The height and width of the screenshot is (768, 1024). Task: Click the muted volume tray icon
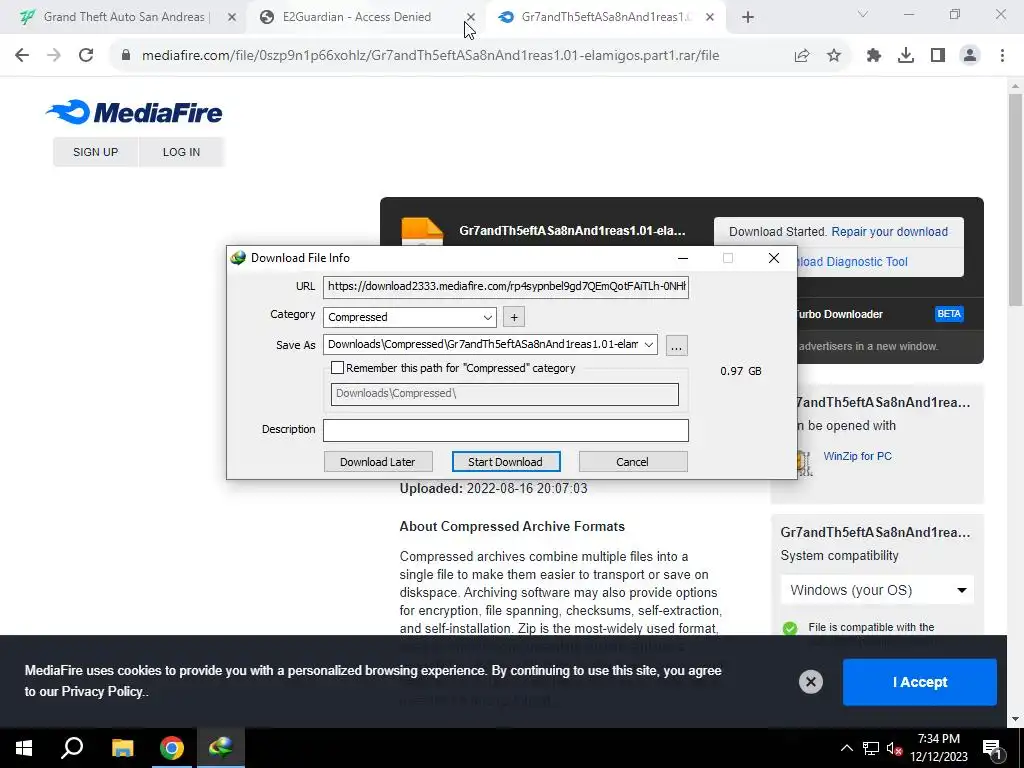click(x=895, y=748)
